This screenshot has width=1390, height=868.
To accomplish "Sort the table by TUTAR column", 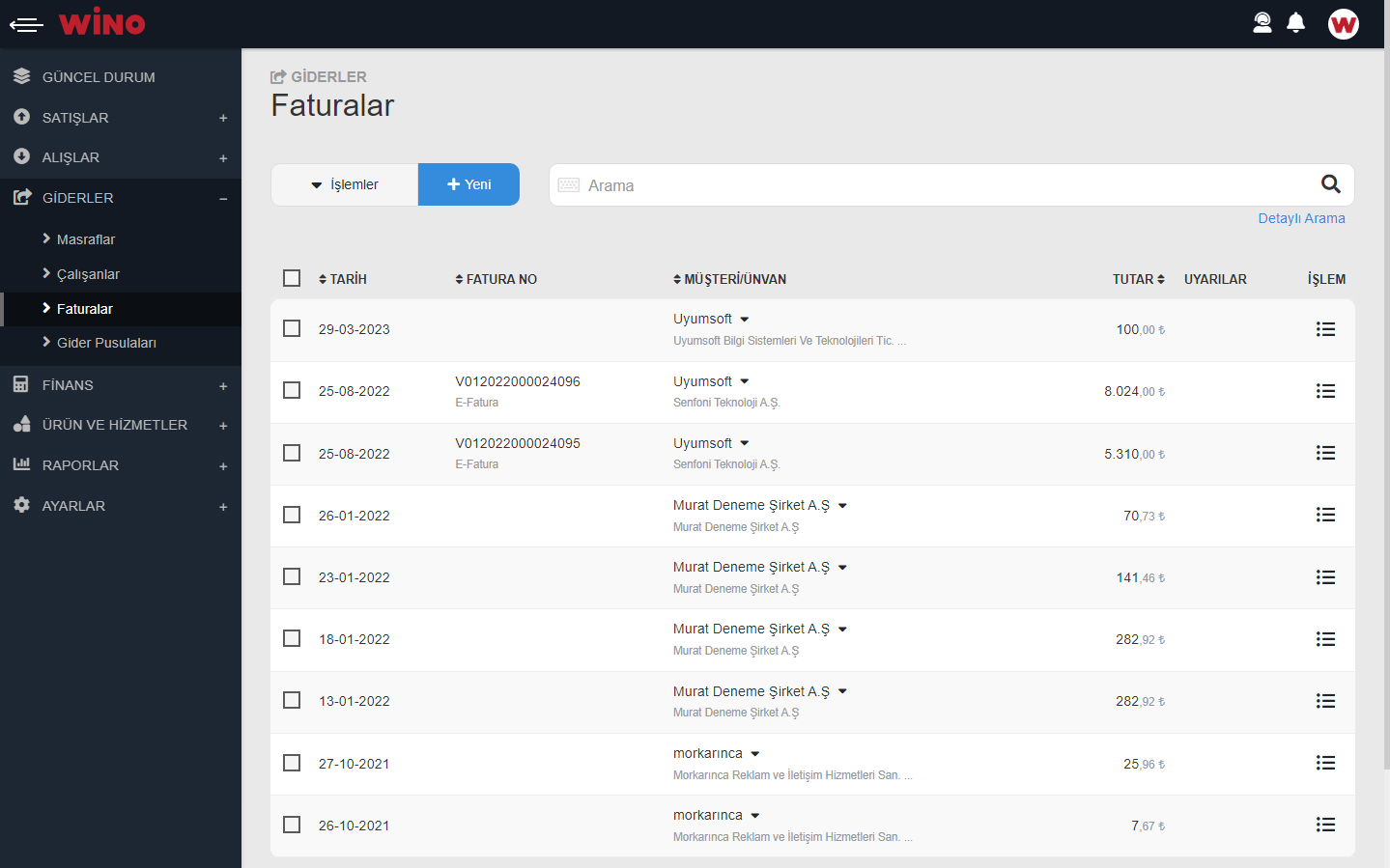I will click(x=1138, y=279).
